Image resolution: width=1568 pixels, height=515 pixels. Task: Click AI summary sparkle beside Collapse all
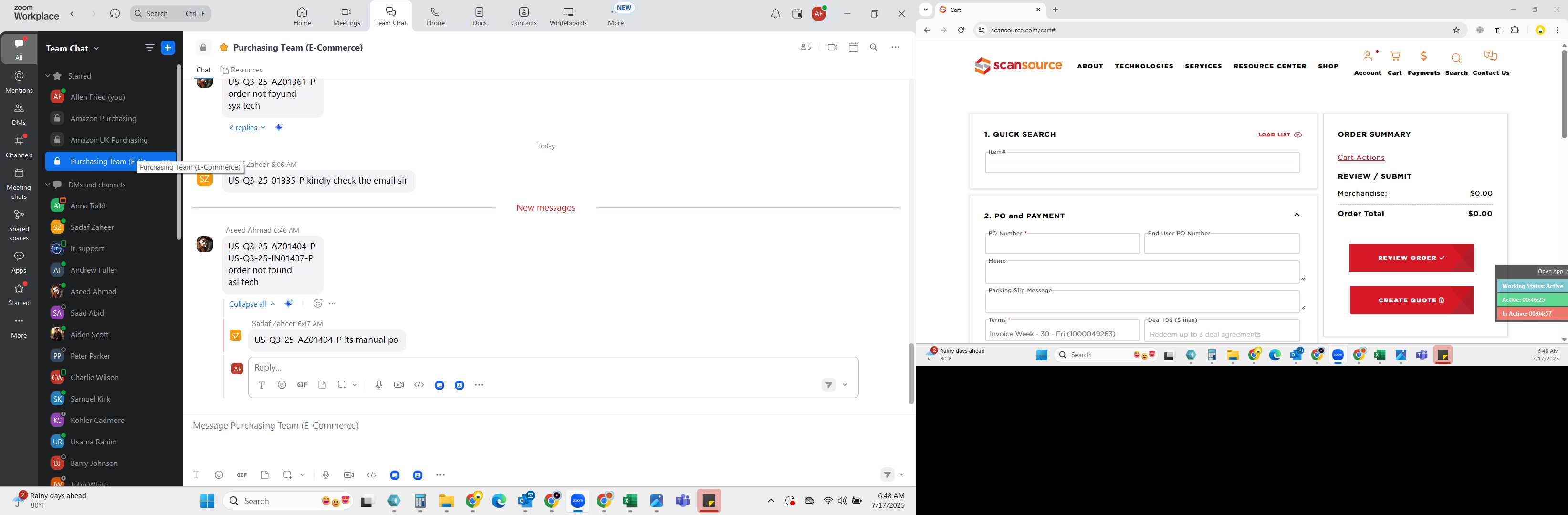pos(289,303)
